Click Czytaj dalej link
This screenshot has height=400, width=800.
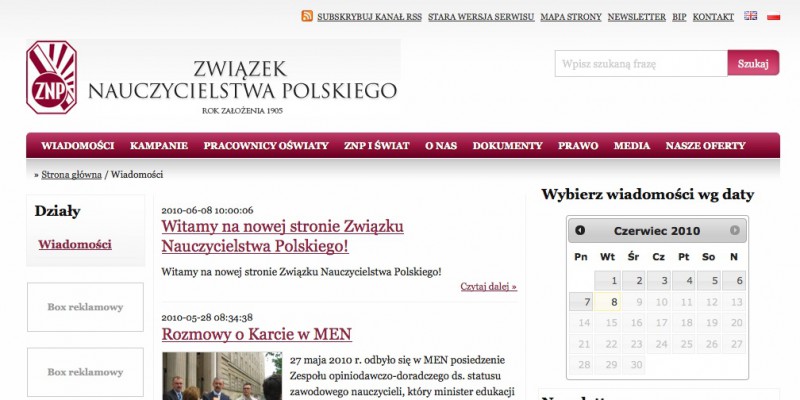coord(488,287)
